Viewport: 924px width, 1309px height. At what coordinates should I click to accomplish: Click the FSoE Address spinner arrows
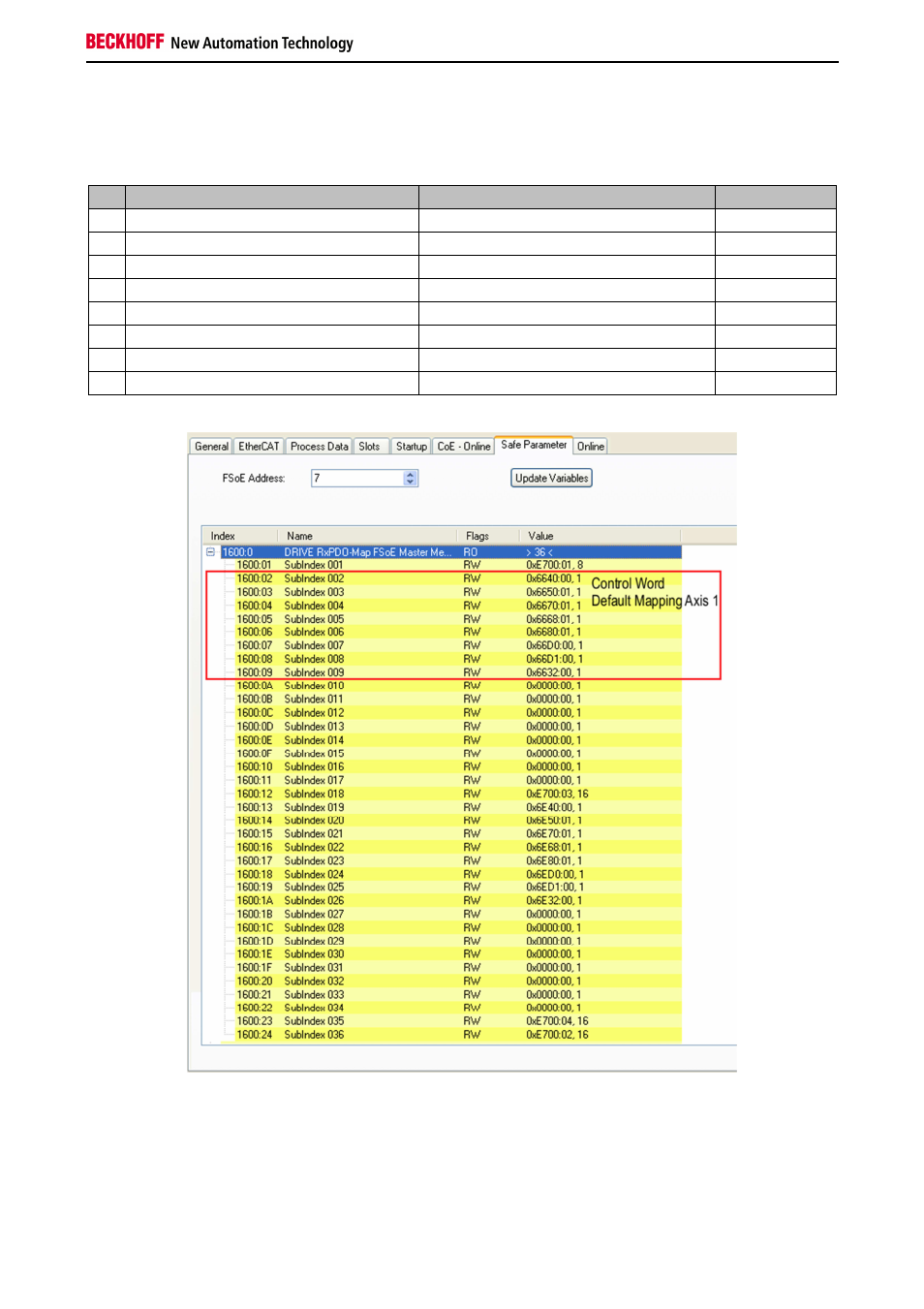coord(411,478)
